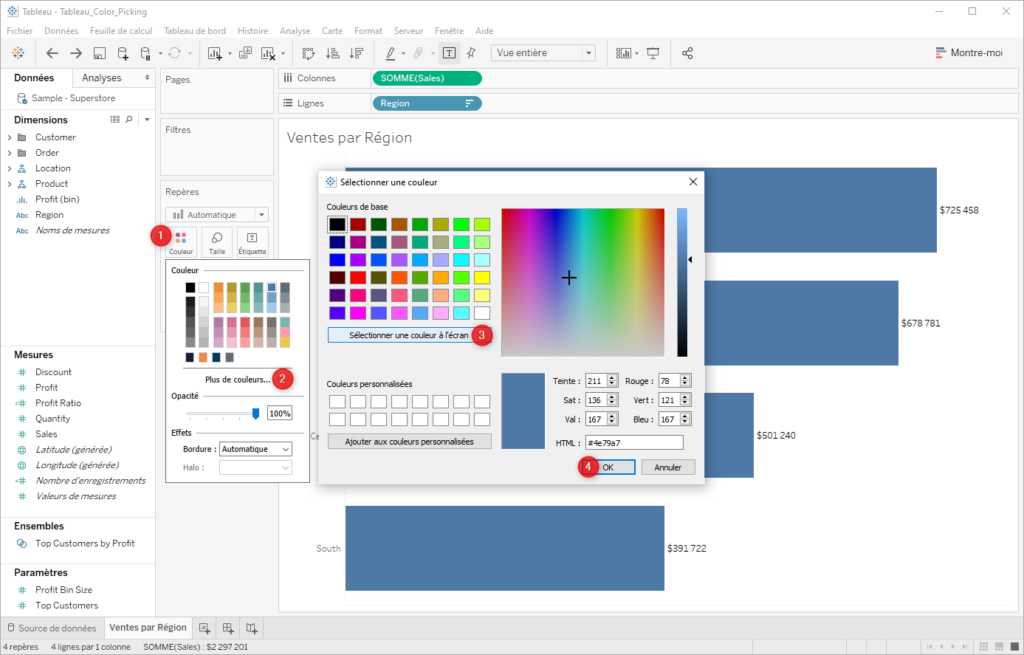1024x655 pixels.
Task: Click the group members paperclip icon
Action: pos(418,54)
